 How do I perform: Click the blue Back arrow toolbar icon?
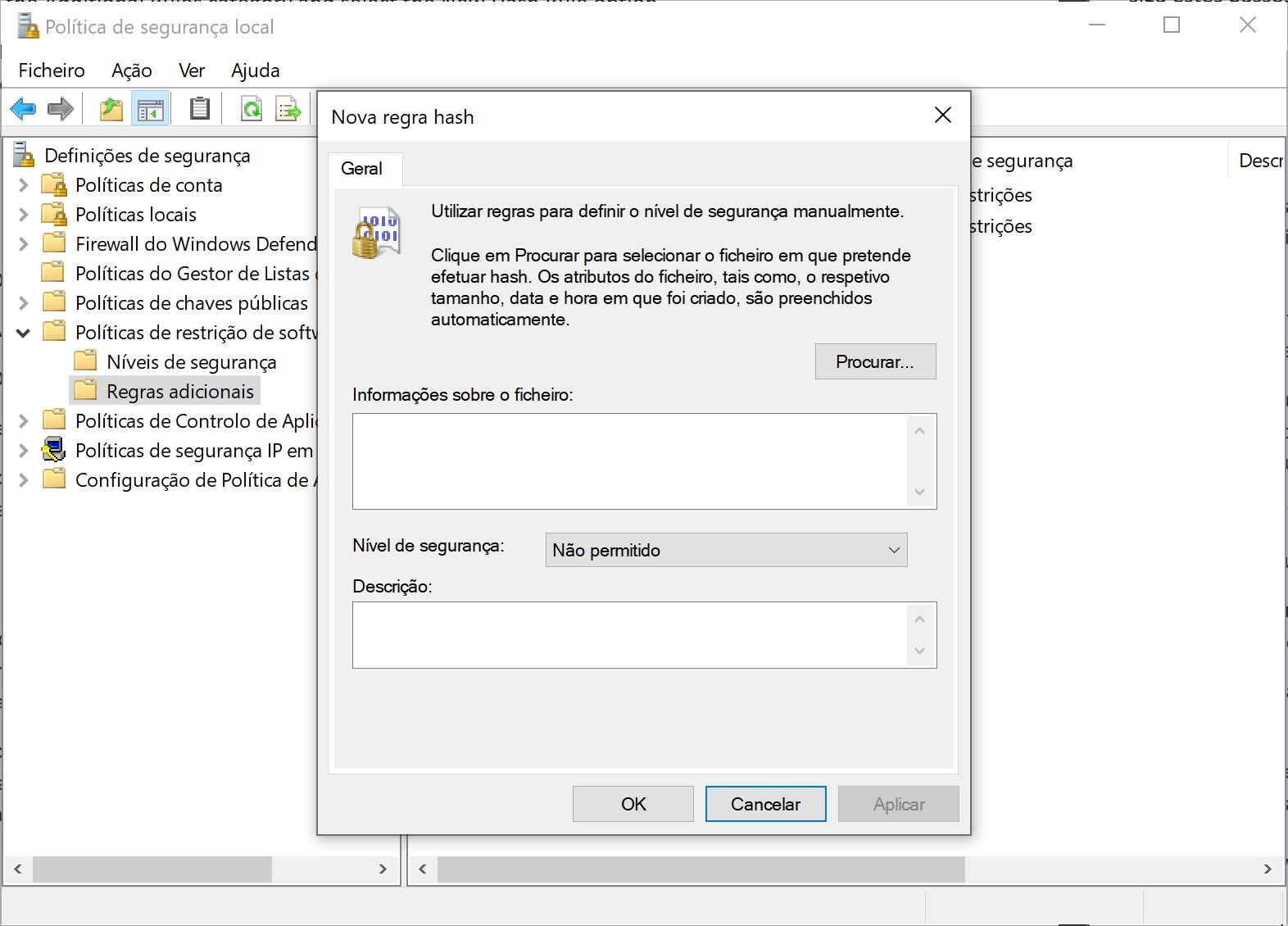click(x=23, y=108)
